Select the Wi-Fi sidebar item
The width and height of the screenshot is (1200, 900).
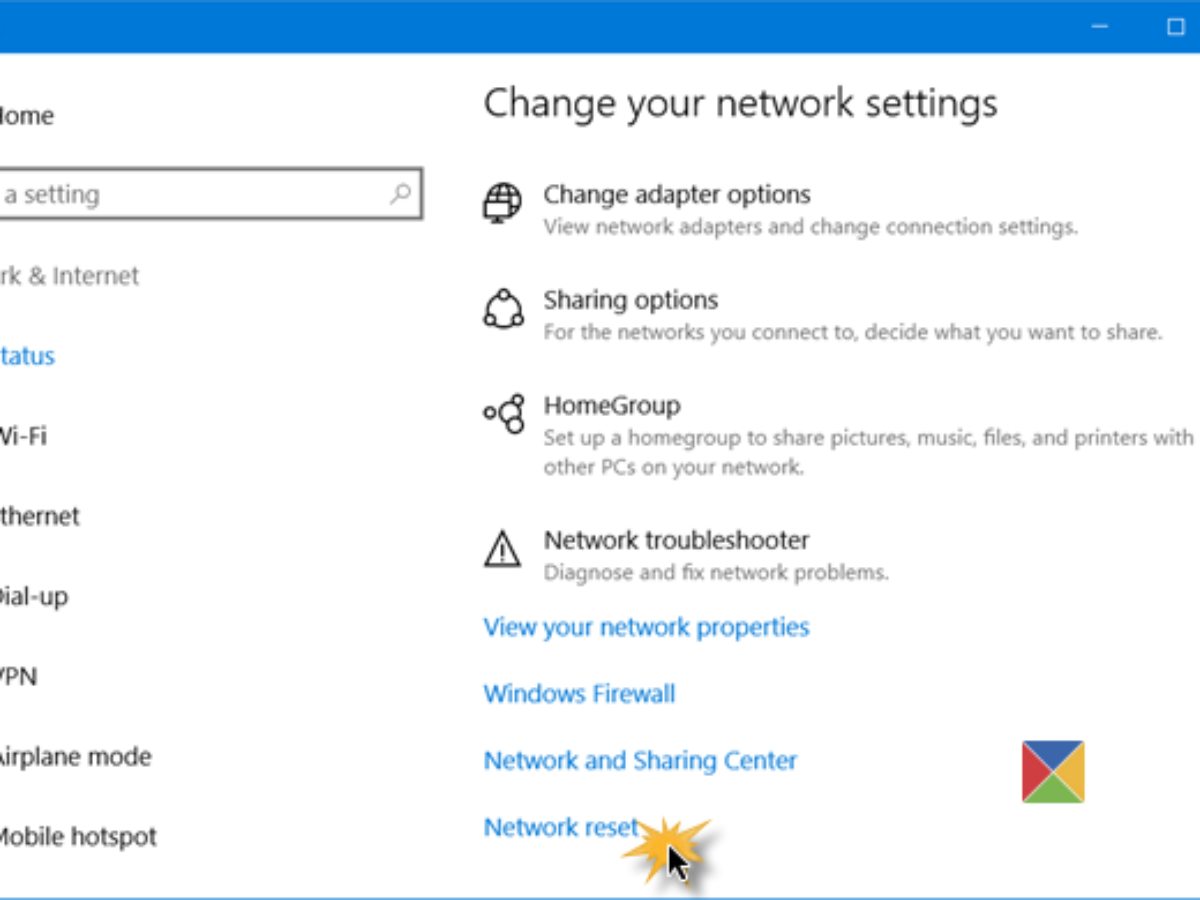[x=22, y=436]
